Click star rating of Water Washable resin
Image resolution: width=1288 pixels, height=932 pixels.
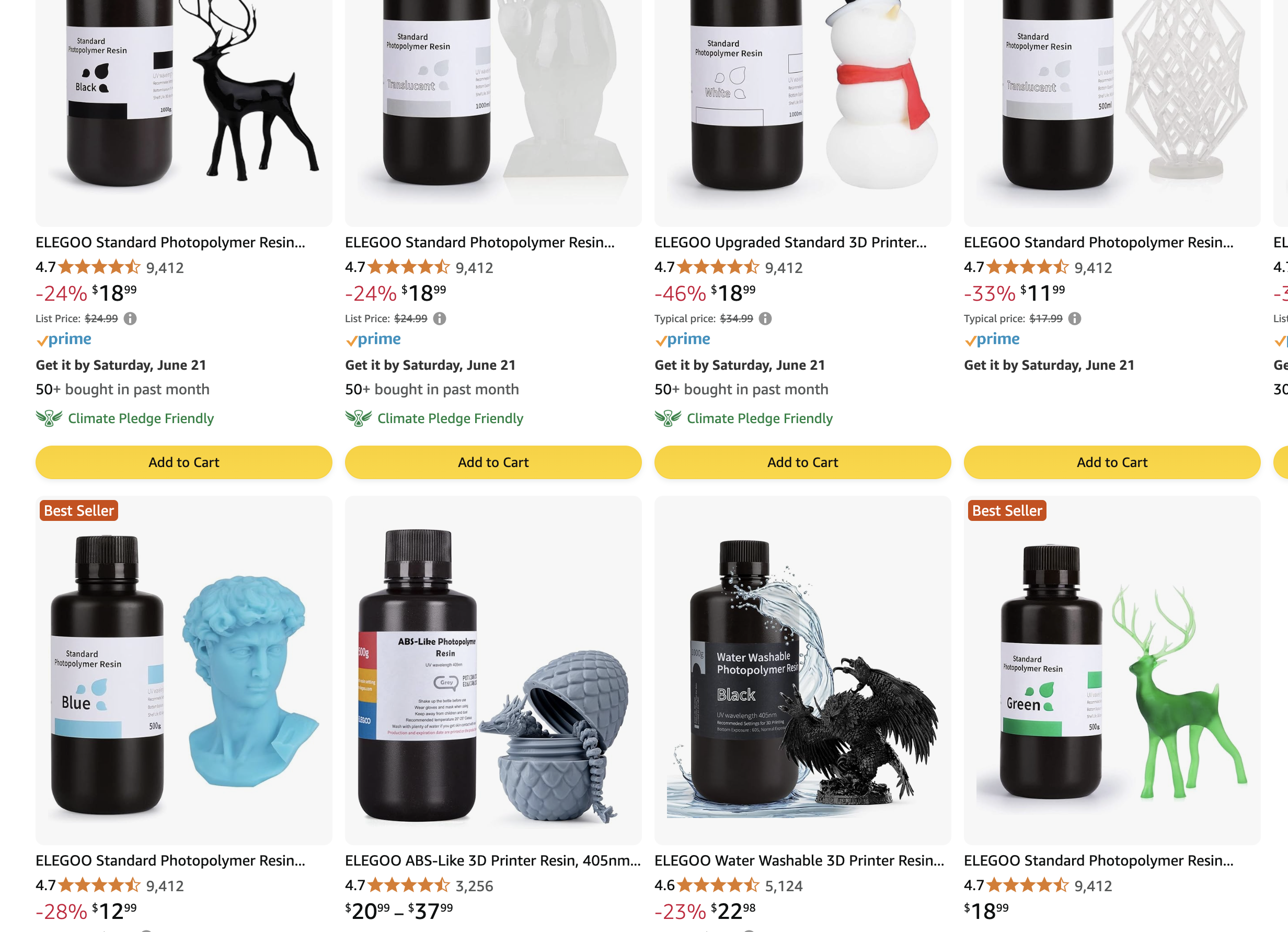(718, 885)
